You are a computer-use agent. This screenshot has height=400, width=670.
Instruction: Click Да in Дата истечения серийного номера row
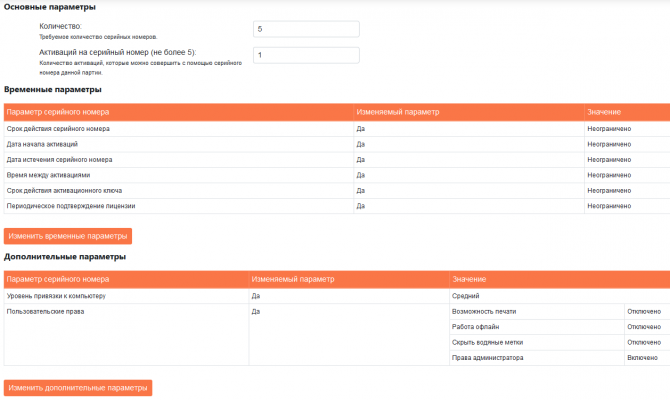click(361, 160)
